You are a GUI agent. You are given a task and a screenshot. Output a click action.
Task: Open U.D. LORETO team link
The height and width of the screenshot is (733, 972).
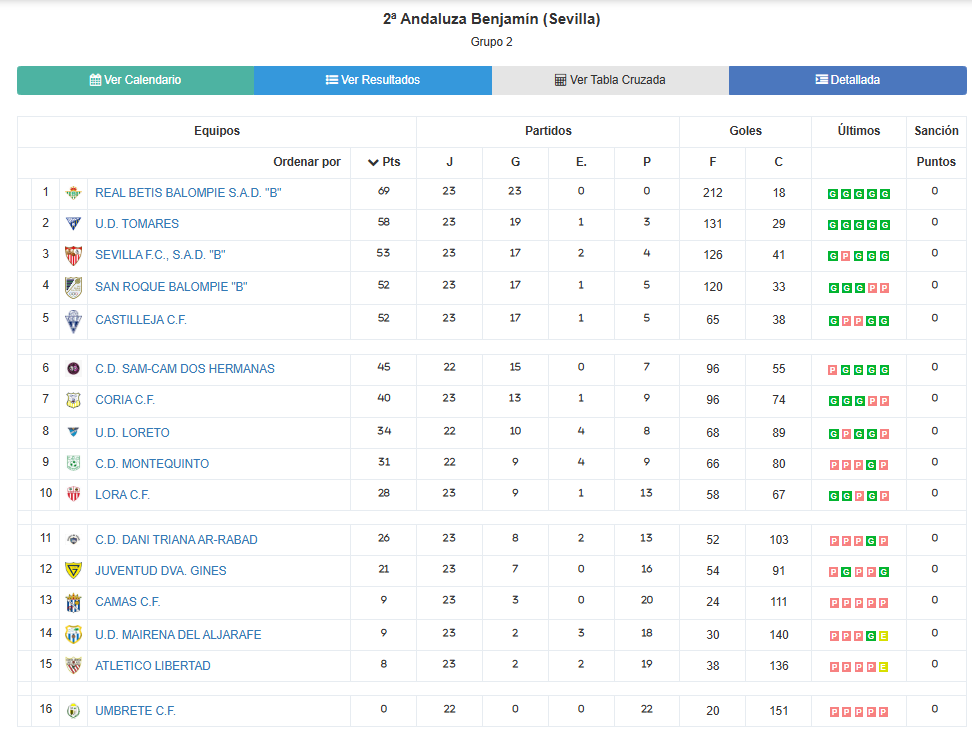pos(132,433)
